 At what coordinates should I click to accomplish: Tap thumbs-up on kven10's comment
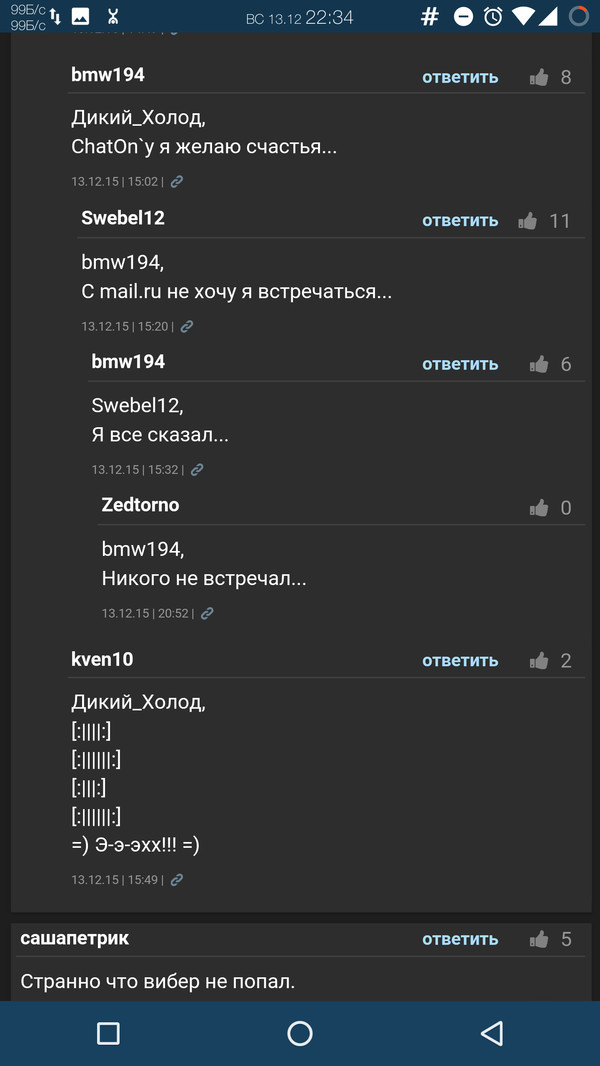tap(539, 661)
